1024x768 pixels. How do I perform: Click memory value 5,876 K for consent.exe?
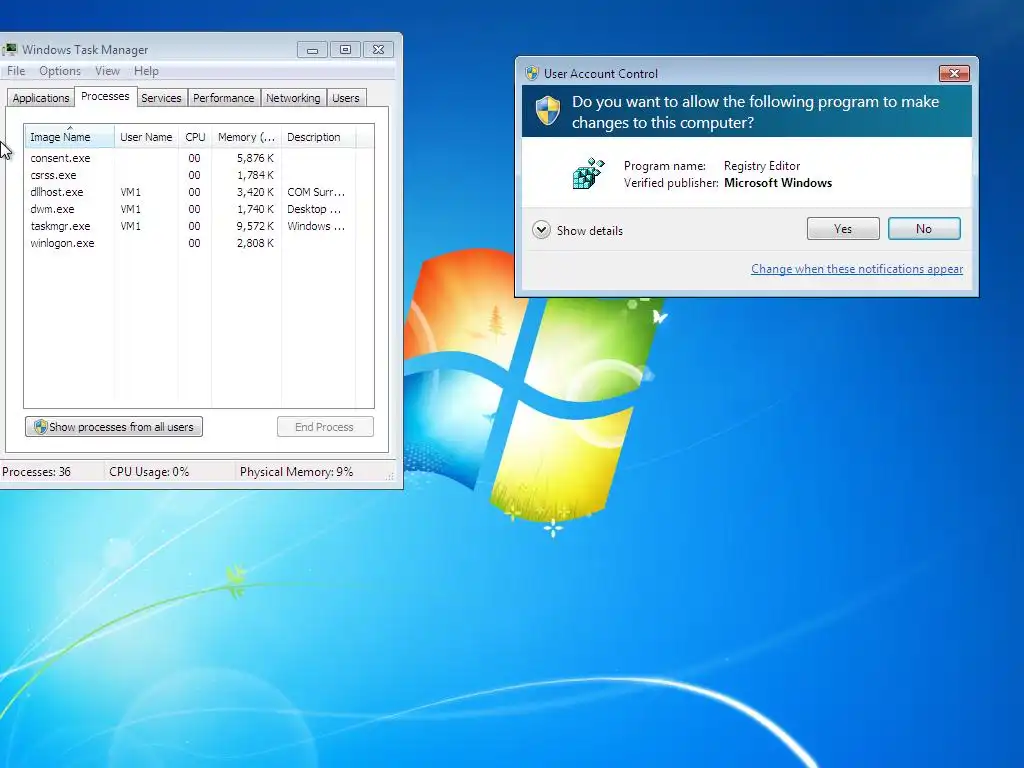255,158
